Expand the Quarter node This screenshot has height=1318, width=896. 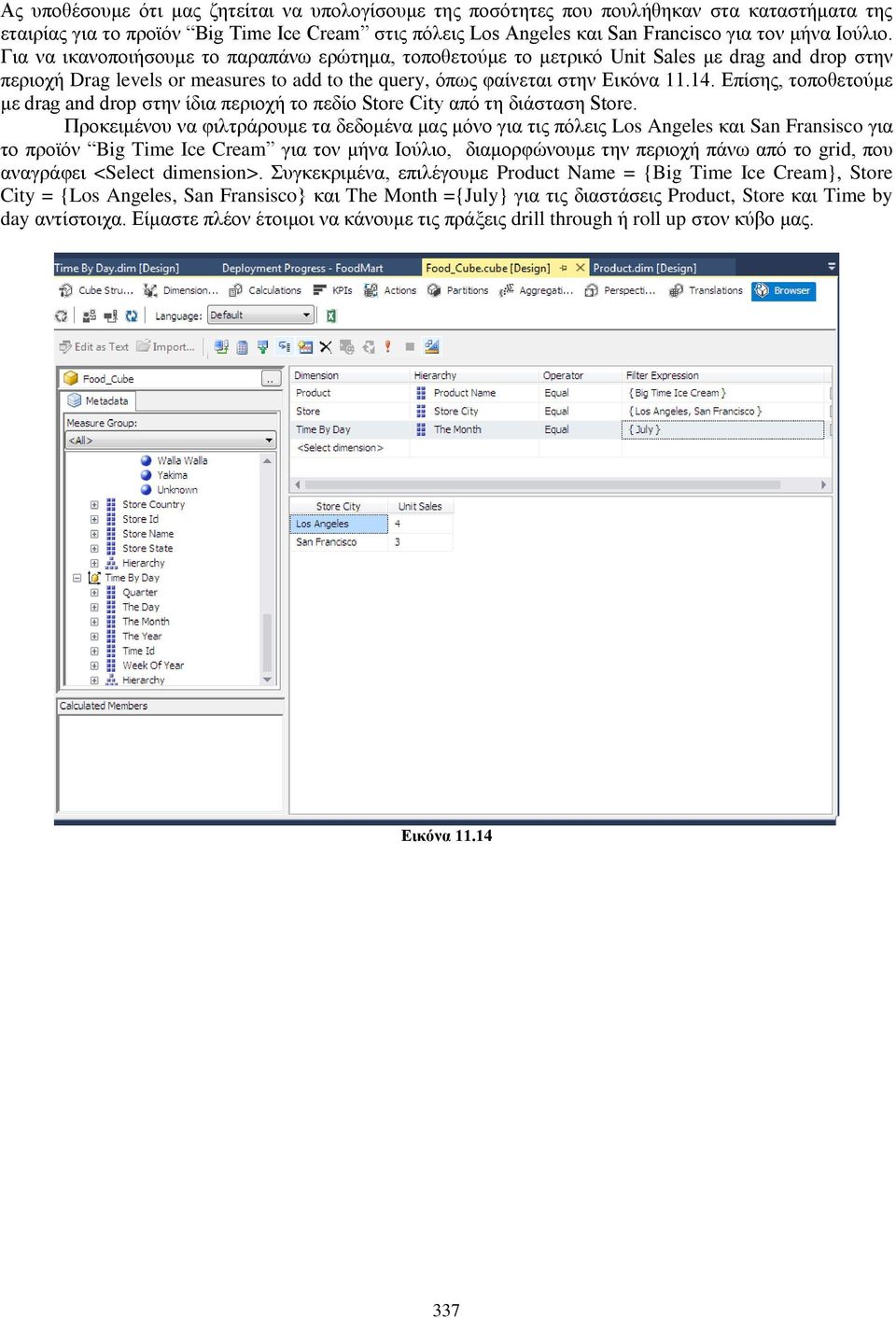tap(94, 593)
